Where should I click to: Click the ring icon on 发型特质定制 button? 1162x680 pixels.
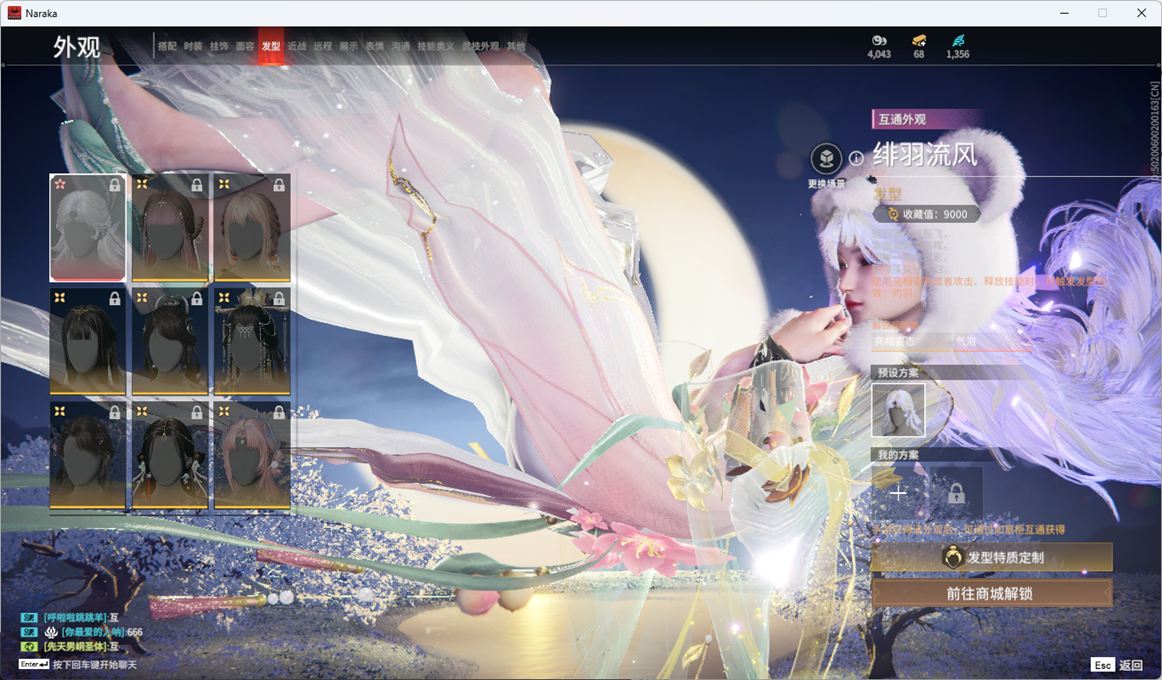click(952, 557)
